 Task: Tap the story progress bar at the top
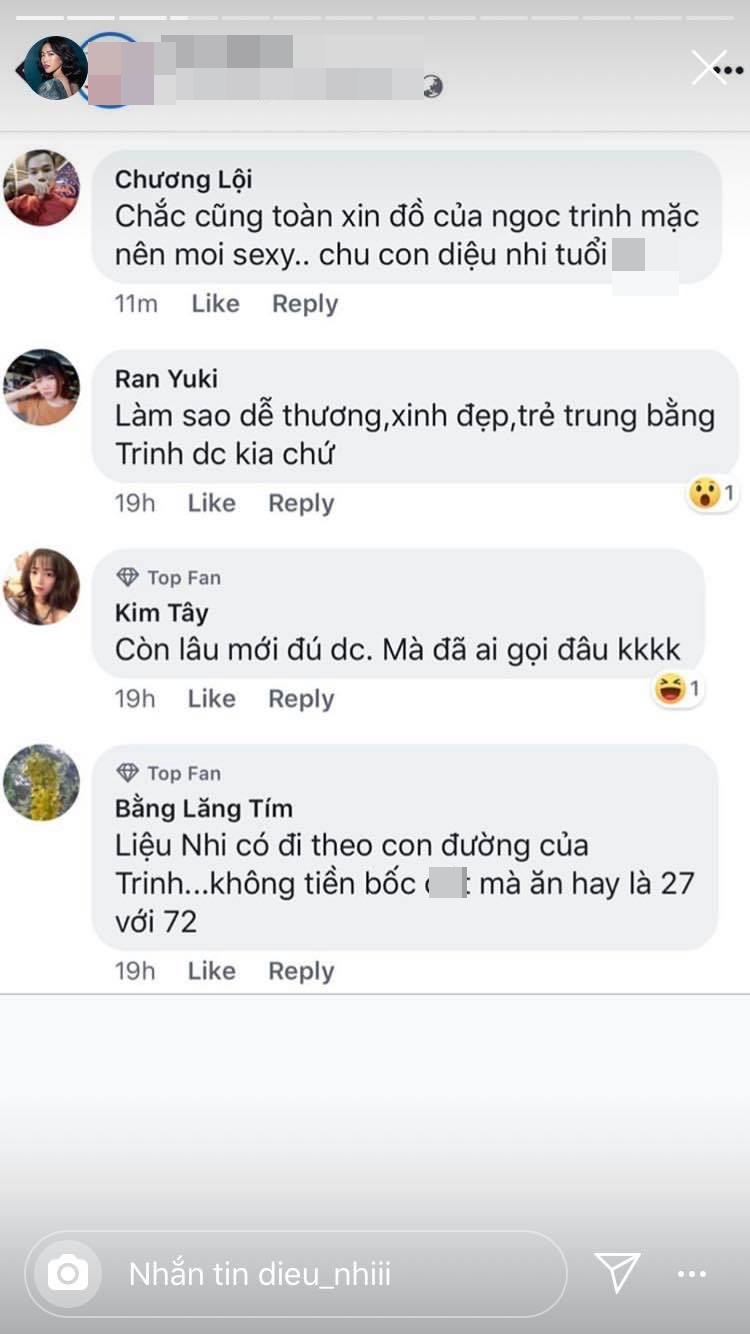pos(375,18)
